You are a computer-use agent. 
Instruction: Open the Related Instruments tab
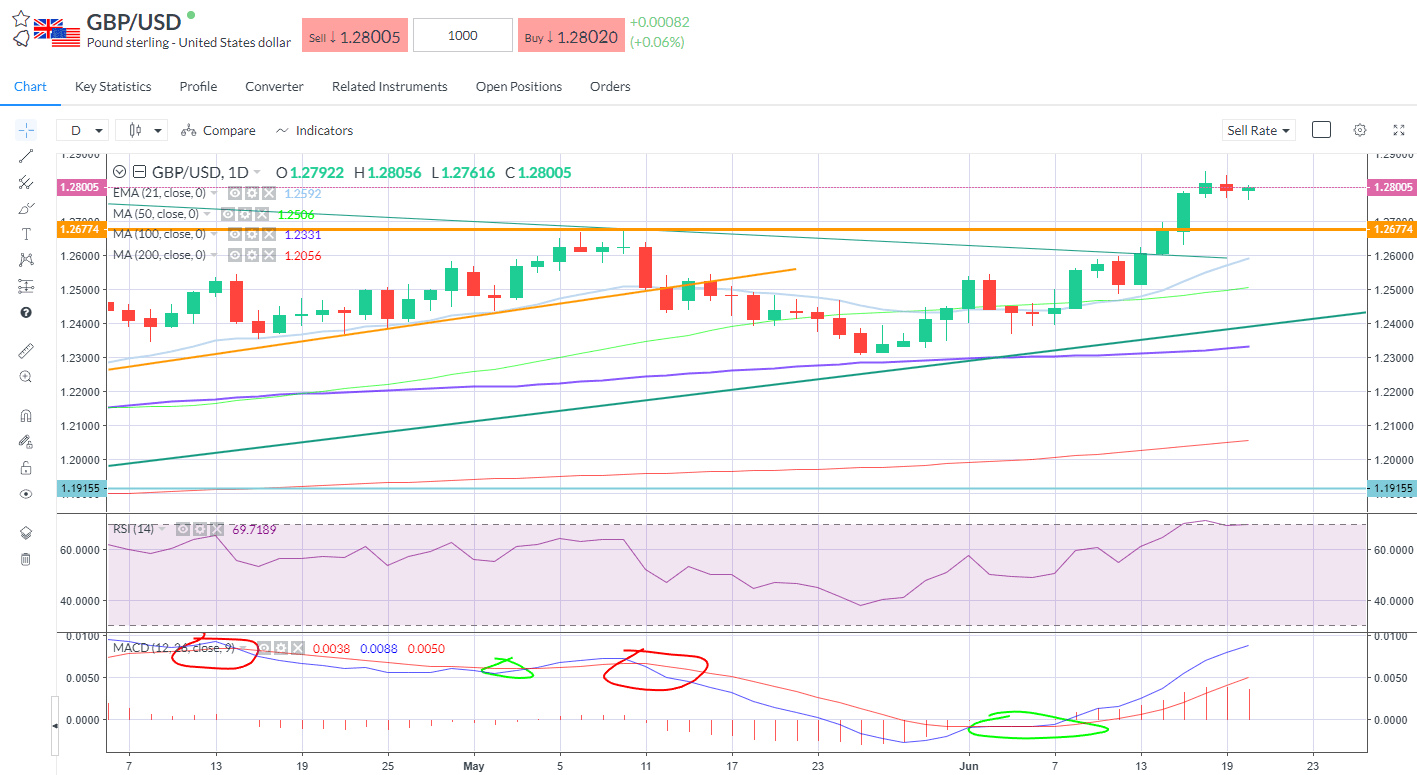point(390,87)
